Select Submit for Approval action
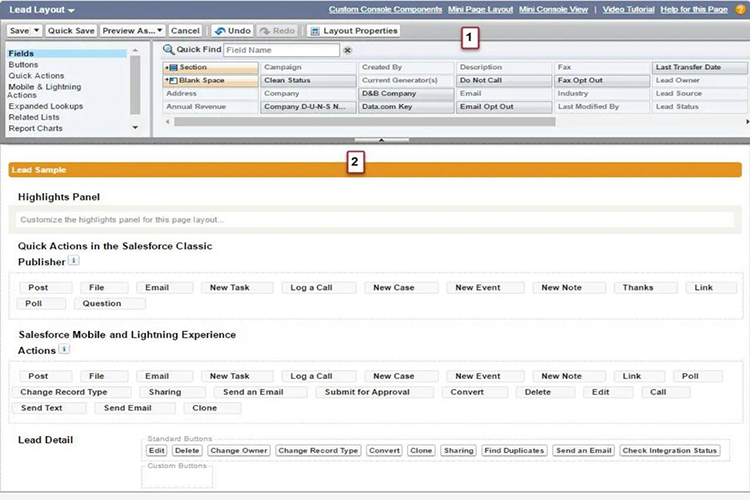This screenshot has height=500, width=750. [x=375, y=392]
